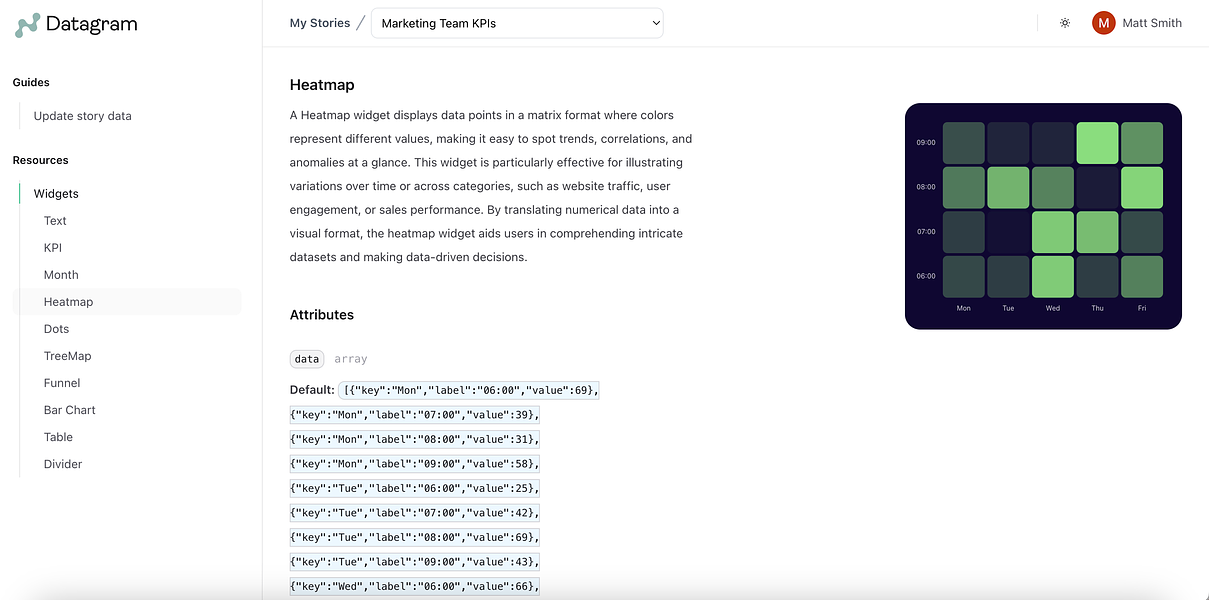Click the Mon 07:00 value 39 code line
The height and width of the screenshot is (600, 1209).
415,414
